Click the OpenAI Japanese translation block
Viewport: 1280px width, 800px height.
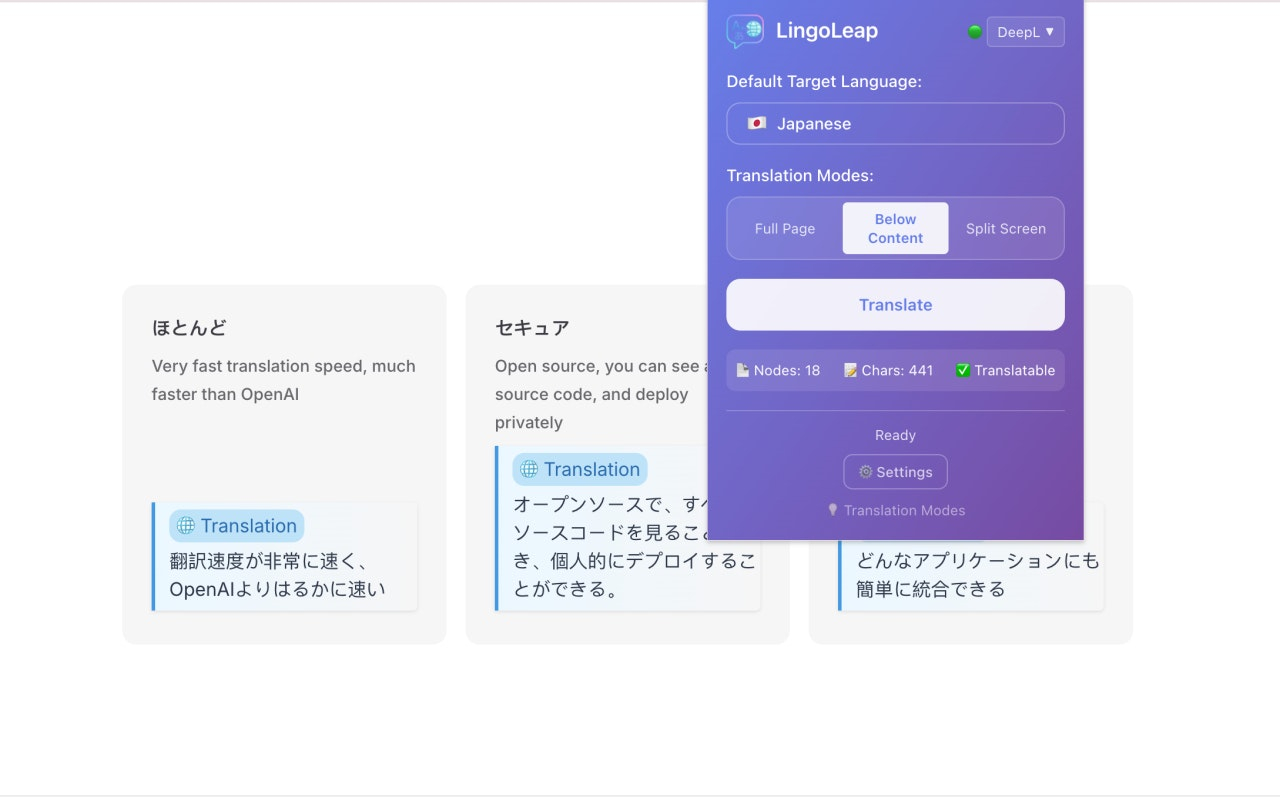coord(285,556)
